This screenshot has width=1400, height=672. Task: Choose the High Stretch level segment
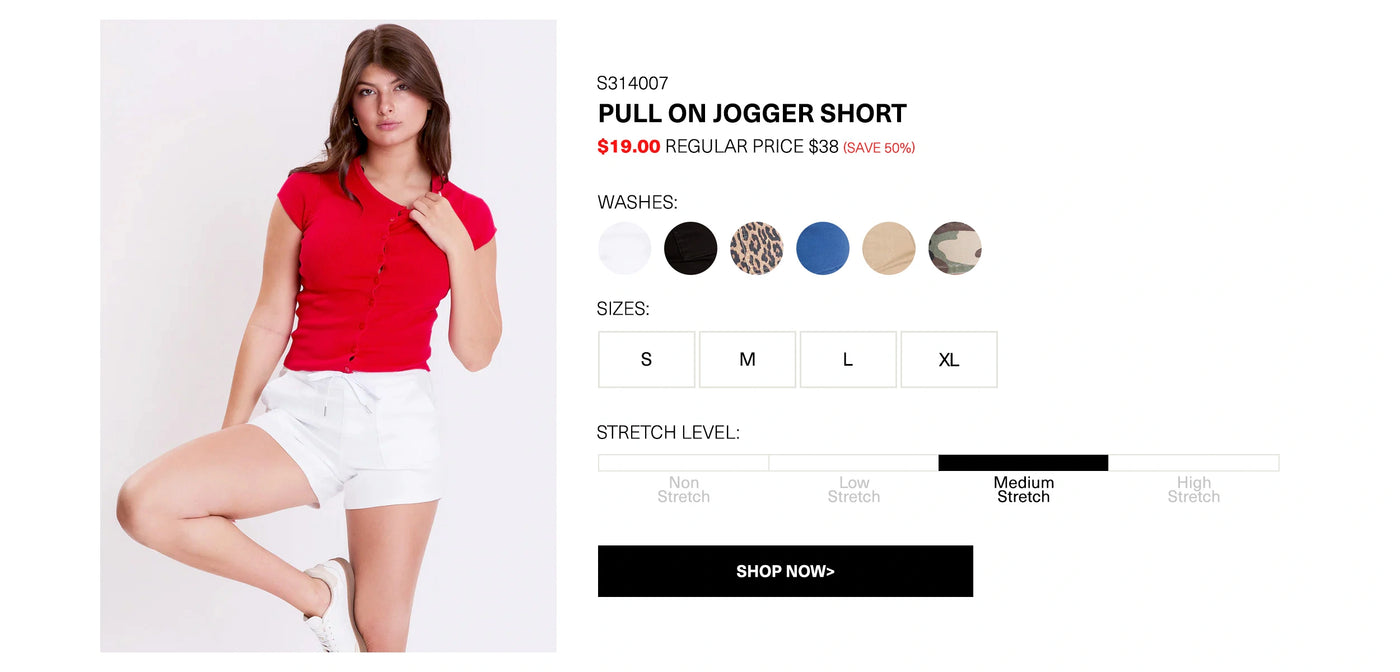(x=1194, y=463)
